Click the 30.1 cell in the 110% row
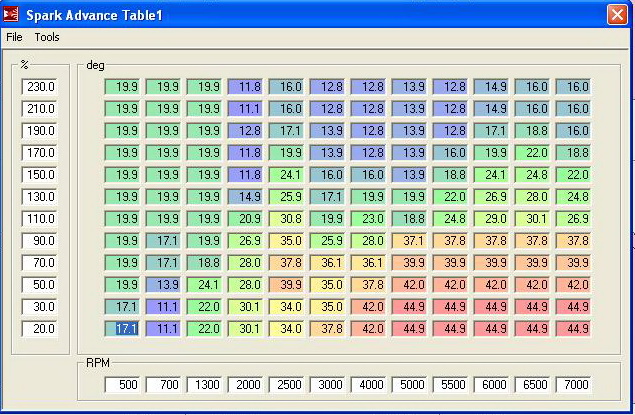635x415 pixels. [534, 219]
